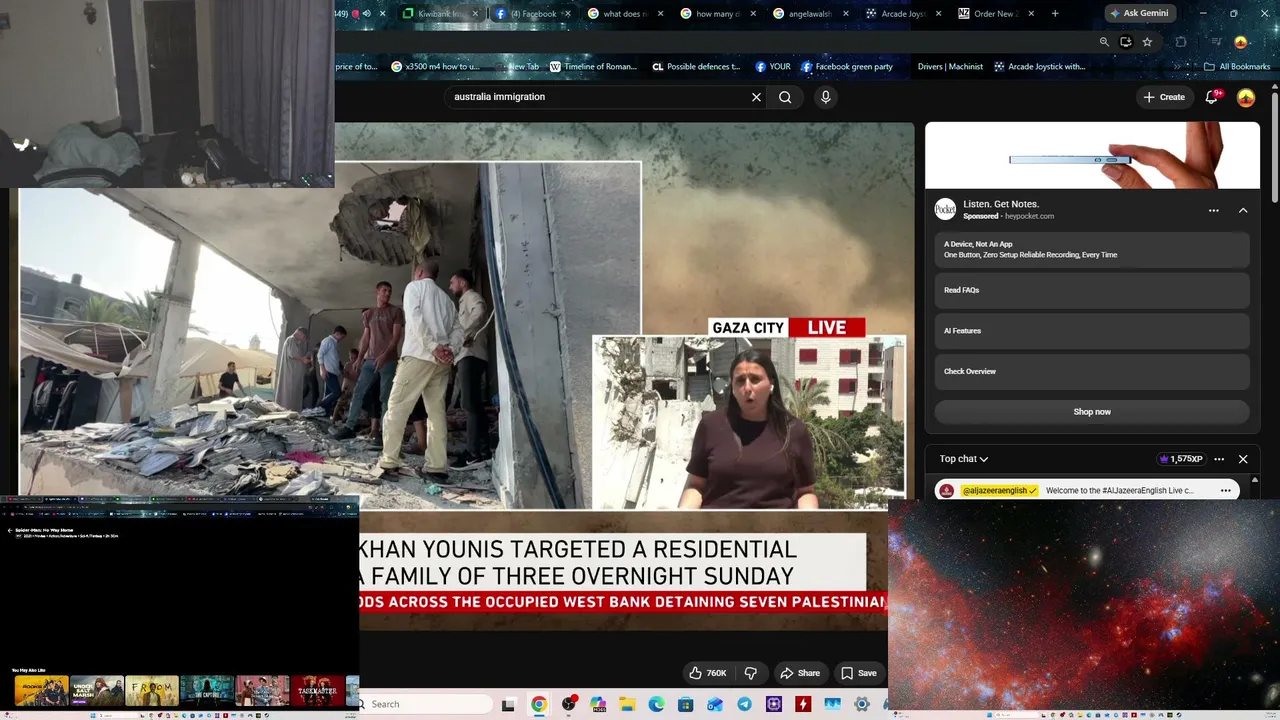Open OBS Studio from the taskbar
The height and width of the screenshot is (720, 1280).
569,705
